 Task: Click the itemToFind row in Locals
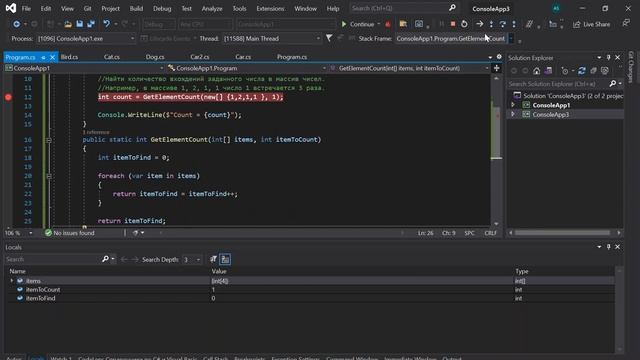coord(309,298)
